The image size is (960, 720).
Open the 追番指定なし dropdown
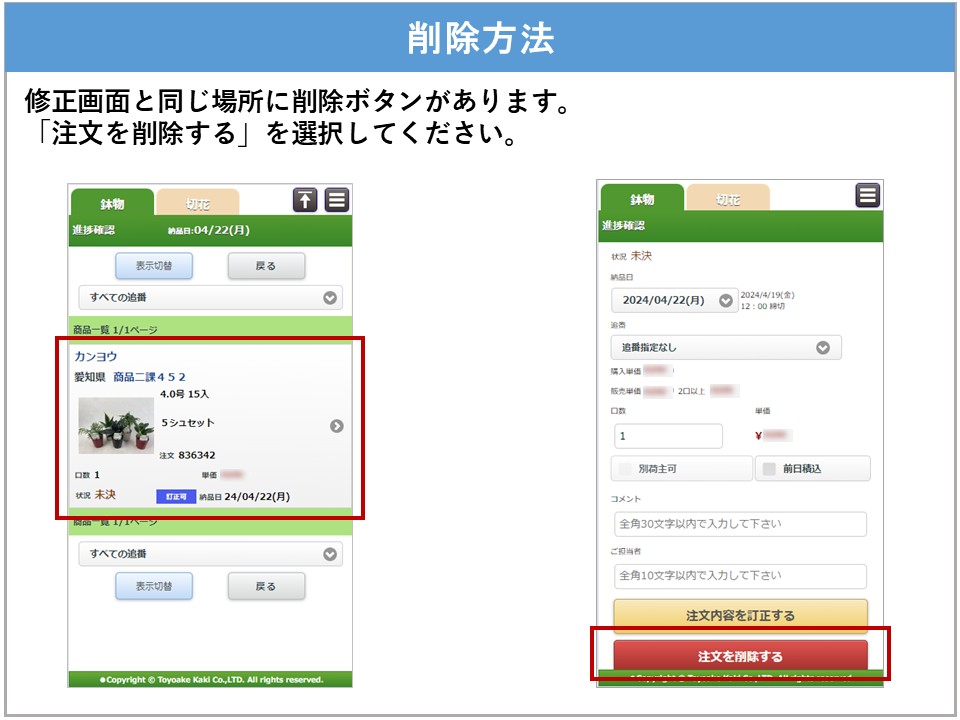(725, 347)
